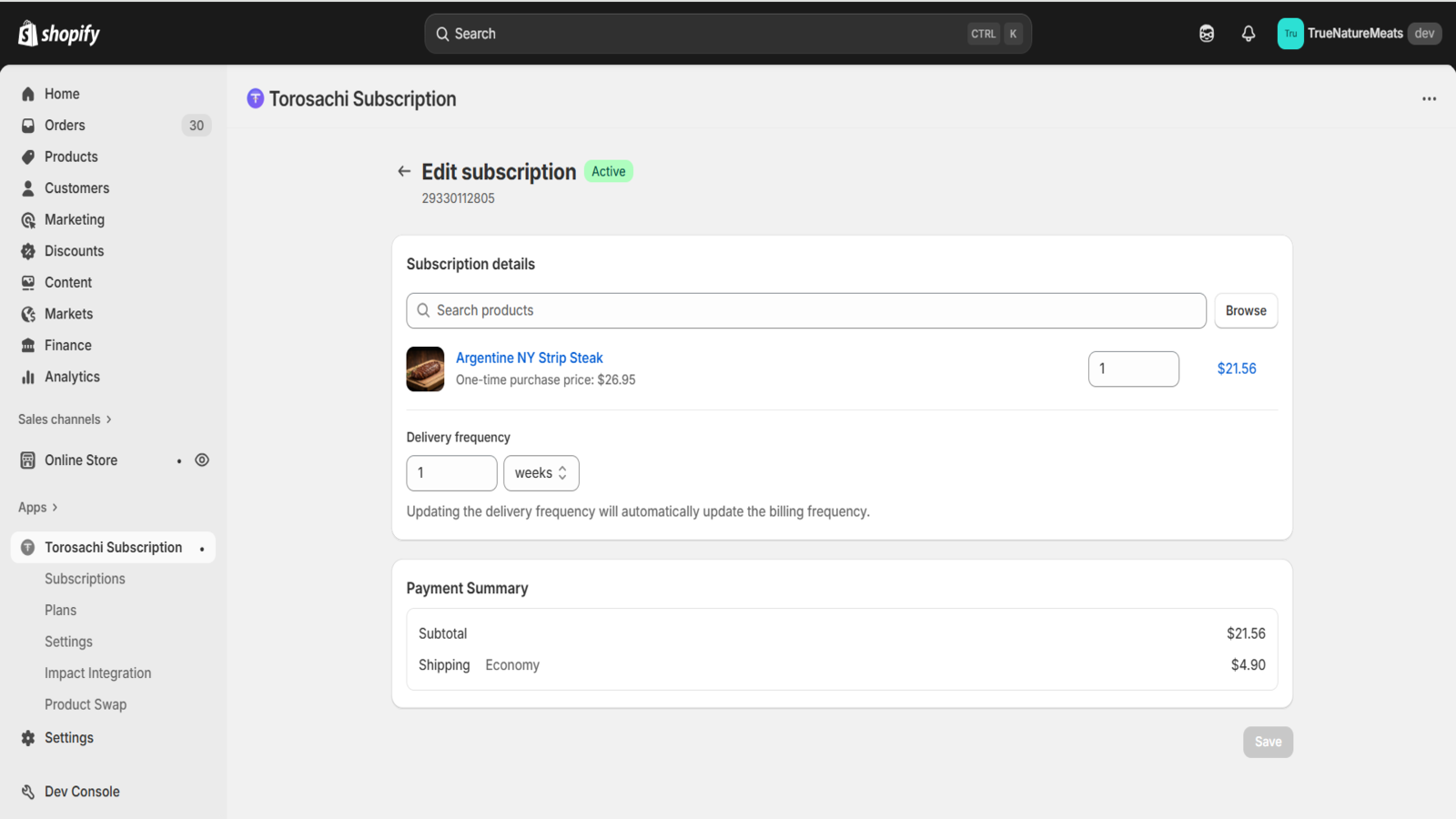Click the Save button
The width and height of the screenshot is (1456, 819).
click(x=1268, y=742)
